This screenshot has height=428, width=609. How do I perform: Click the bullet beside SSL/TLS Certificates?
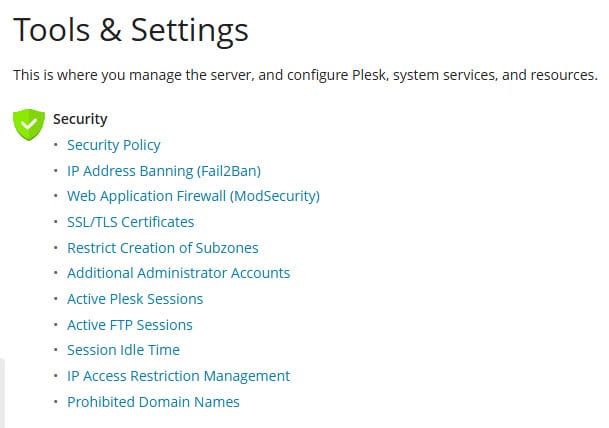(x=56, y=223)
